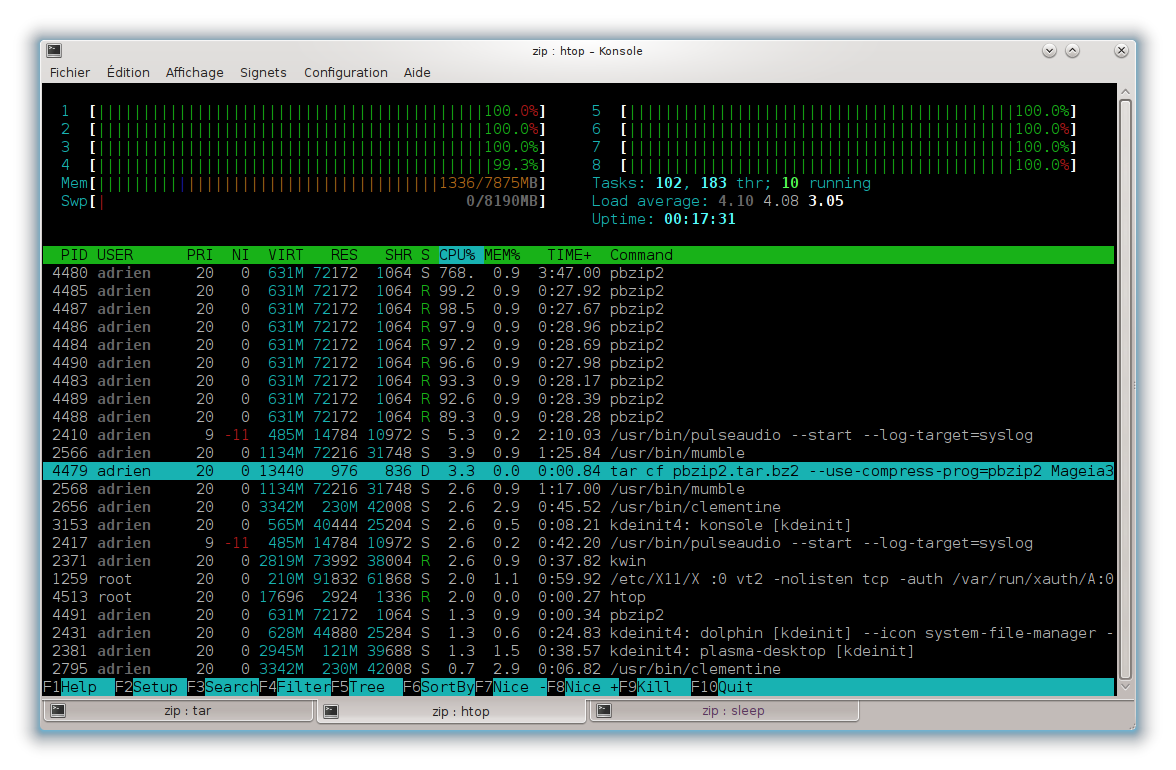The image size is (1176, 770).
Task: Click the Mem usage meter bar
Action: tap(303, 183)
